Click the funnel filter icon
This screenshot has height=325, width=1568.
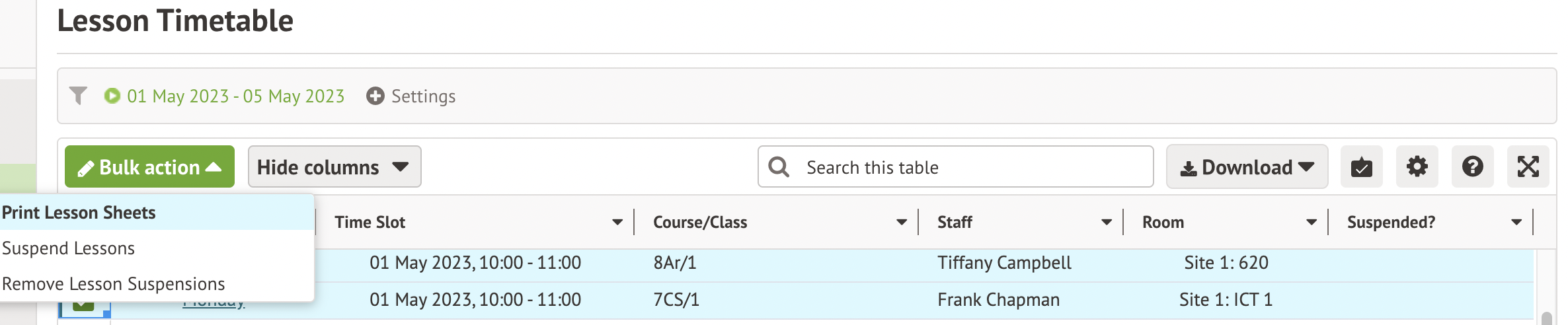click(78, 96)
